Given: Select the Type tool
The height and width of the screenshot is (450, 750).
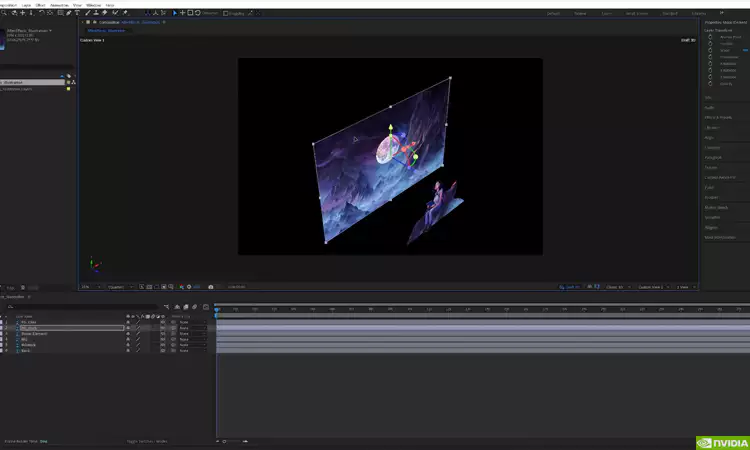Looking at the screenshot, I should point(77,13).
